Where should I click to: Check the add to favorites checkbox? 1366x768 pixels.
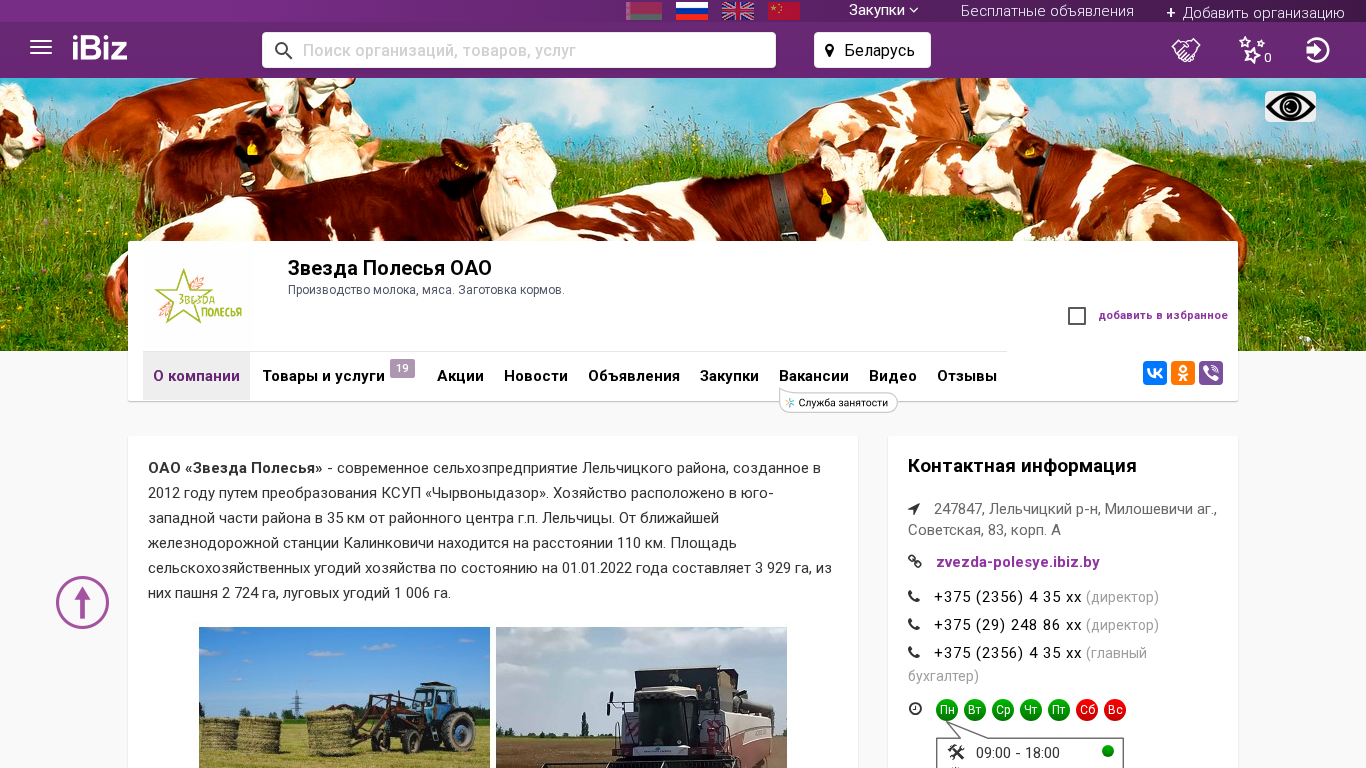point(1077,316)
